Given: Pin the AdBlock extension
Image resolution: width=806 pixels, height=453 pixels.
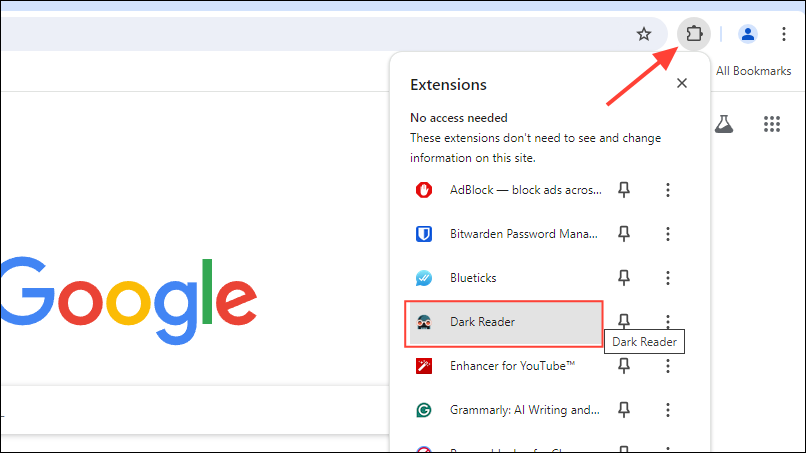Looking at the screenshot, I should (624, 190).
